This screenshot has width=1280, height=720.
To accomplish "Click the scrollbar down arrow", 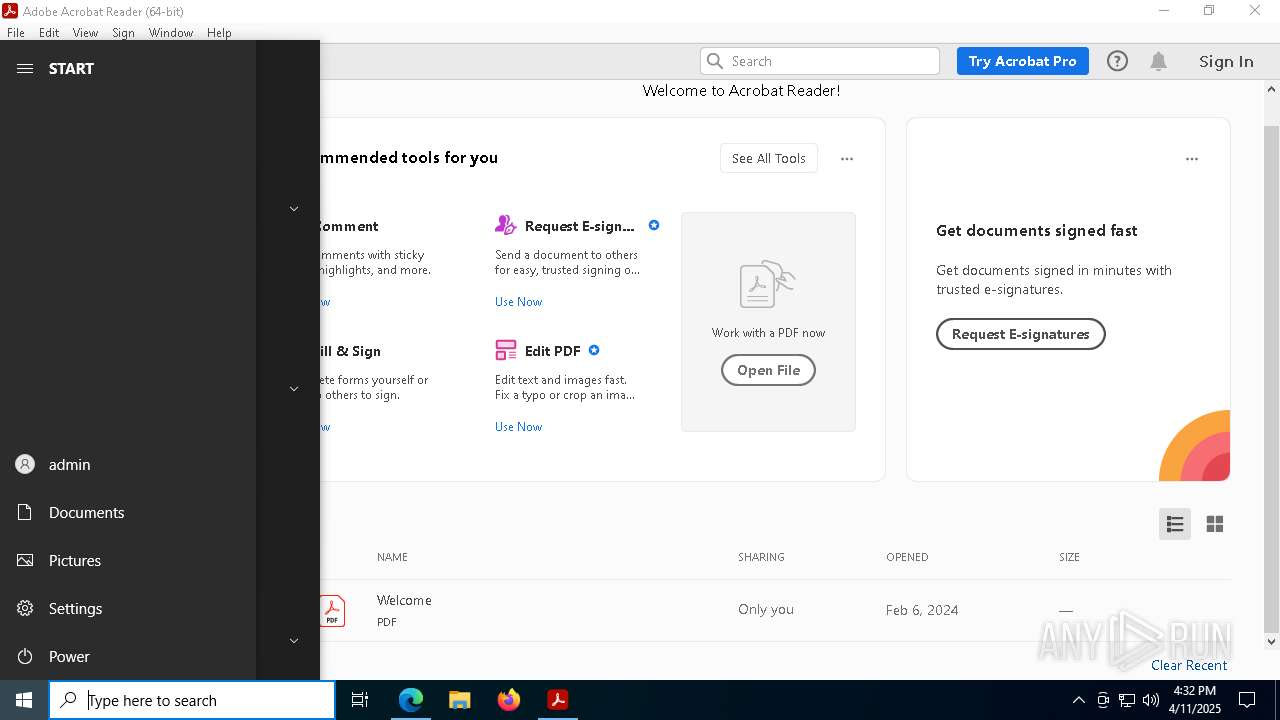I will (x=1271, y=642).
